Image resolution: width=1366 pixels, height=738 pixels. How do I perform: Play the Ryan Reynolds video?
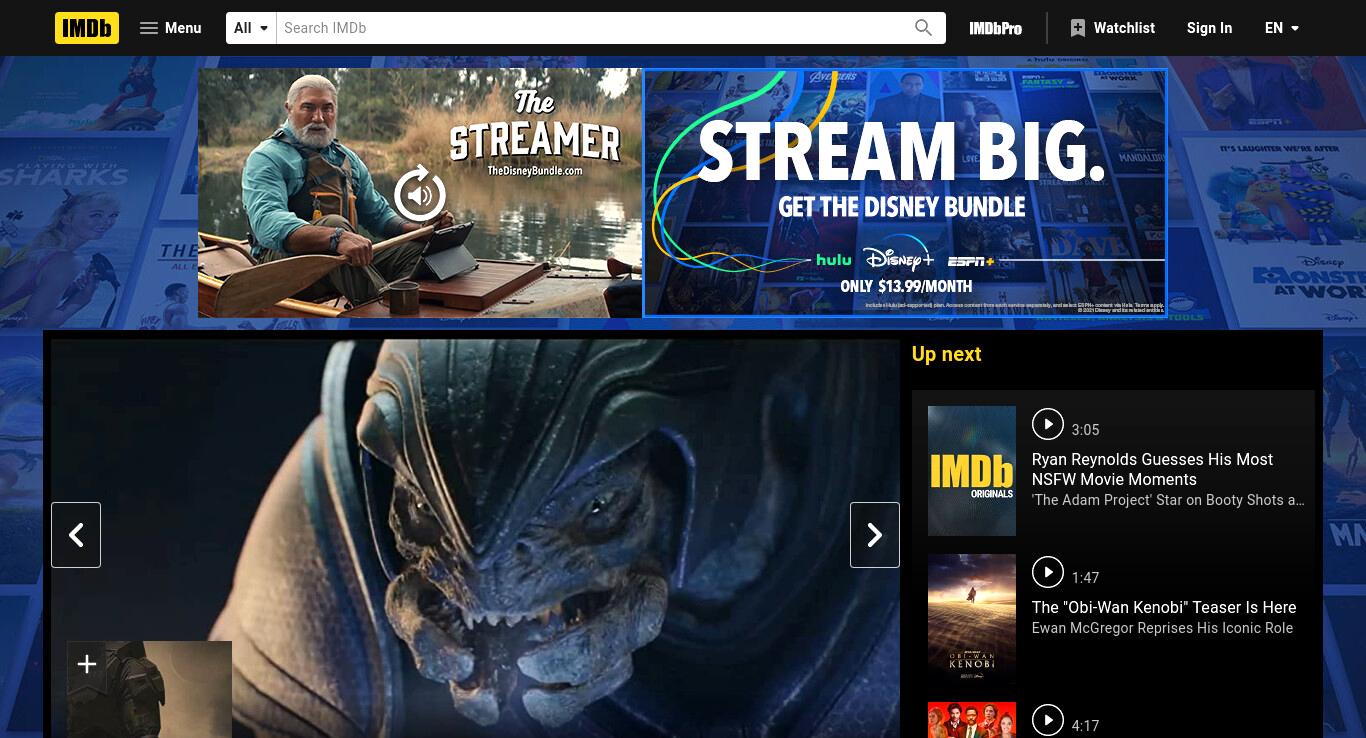click(x=1047, y=424)
